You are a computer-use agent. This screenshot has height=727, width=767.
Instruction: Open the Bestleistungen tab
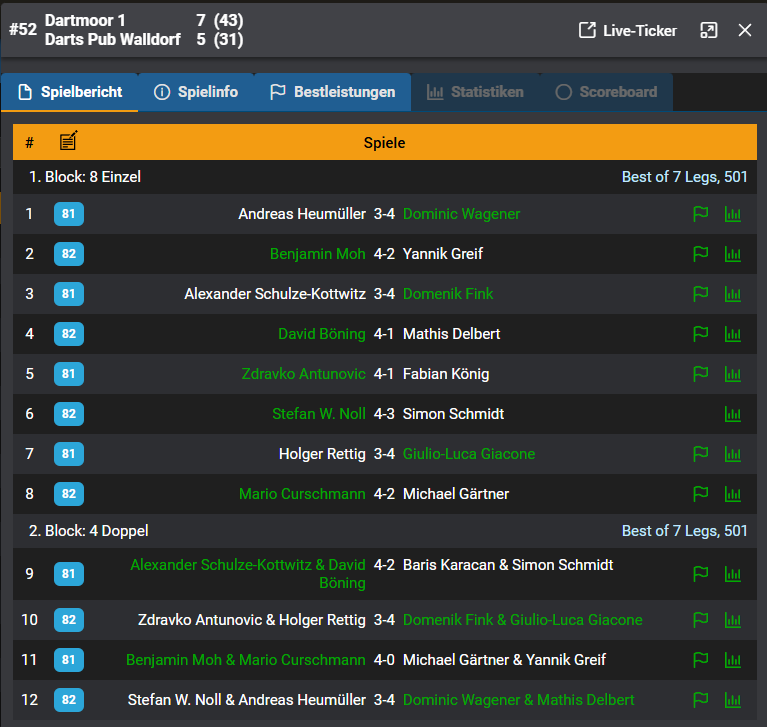(332, 92)
